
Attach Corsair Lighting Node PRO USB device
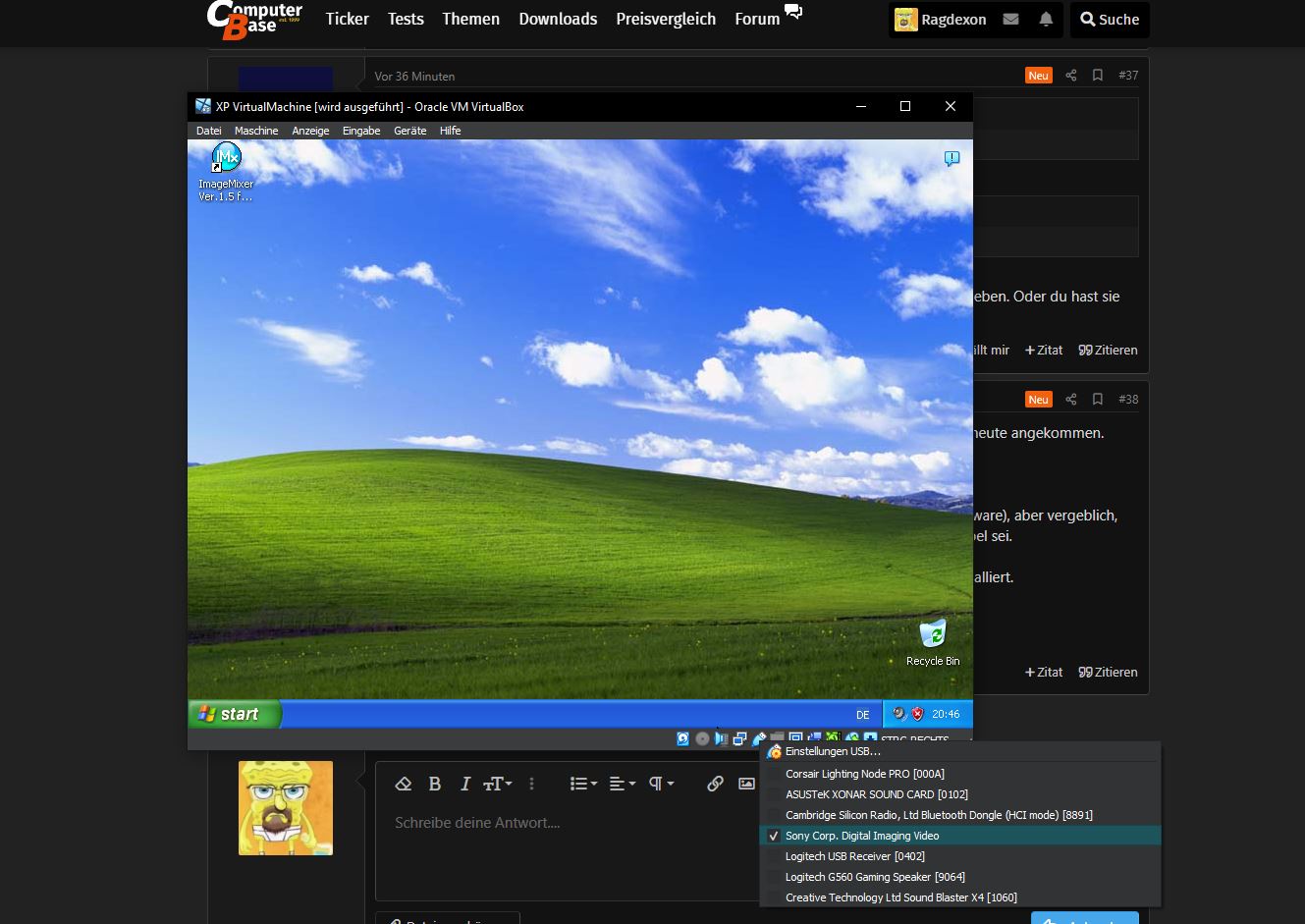(961, 774)
